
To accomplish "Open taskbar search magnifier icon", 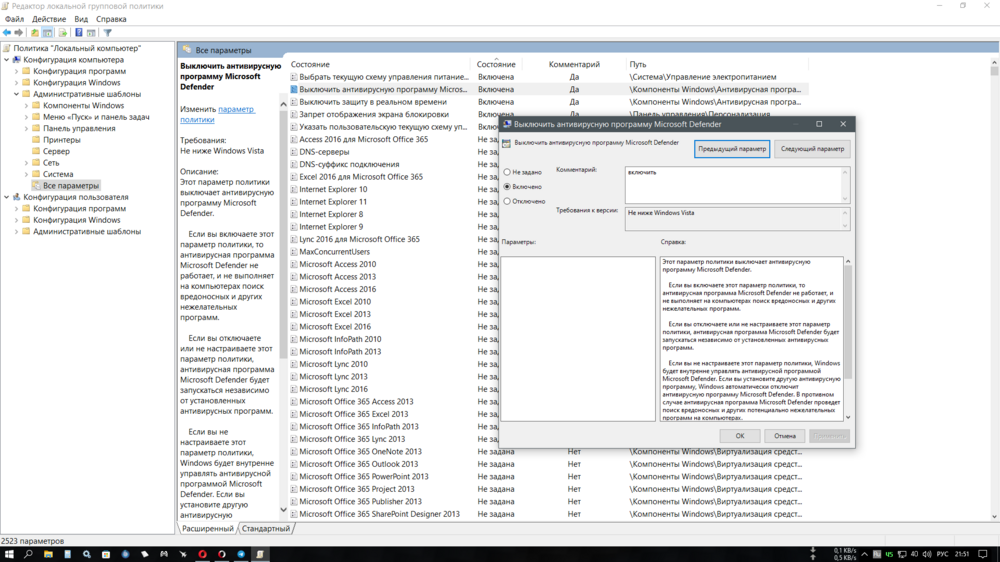I will coord(28,554).
